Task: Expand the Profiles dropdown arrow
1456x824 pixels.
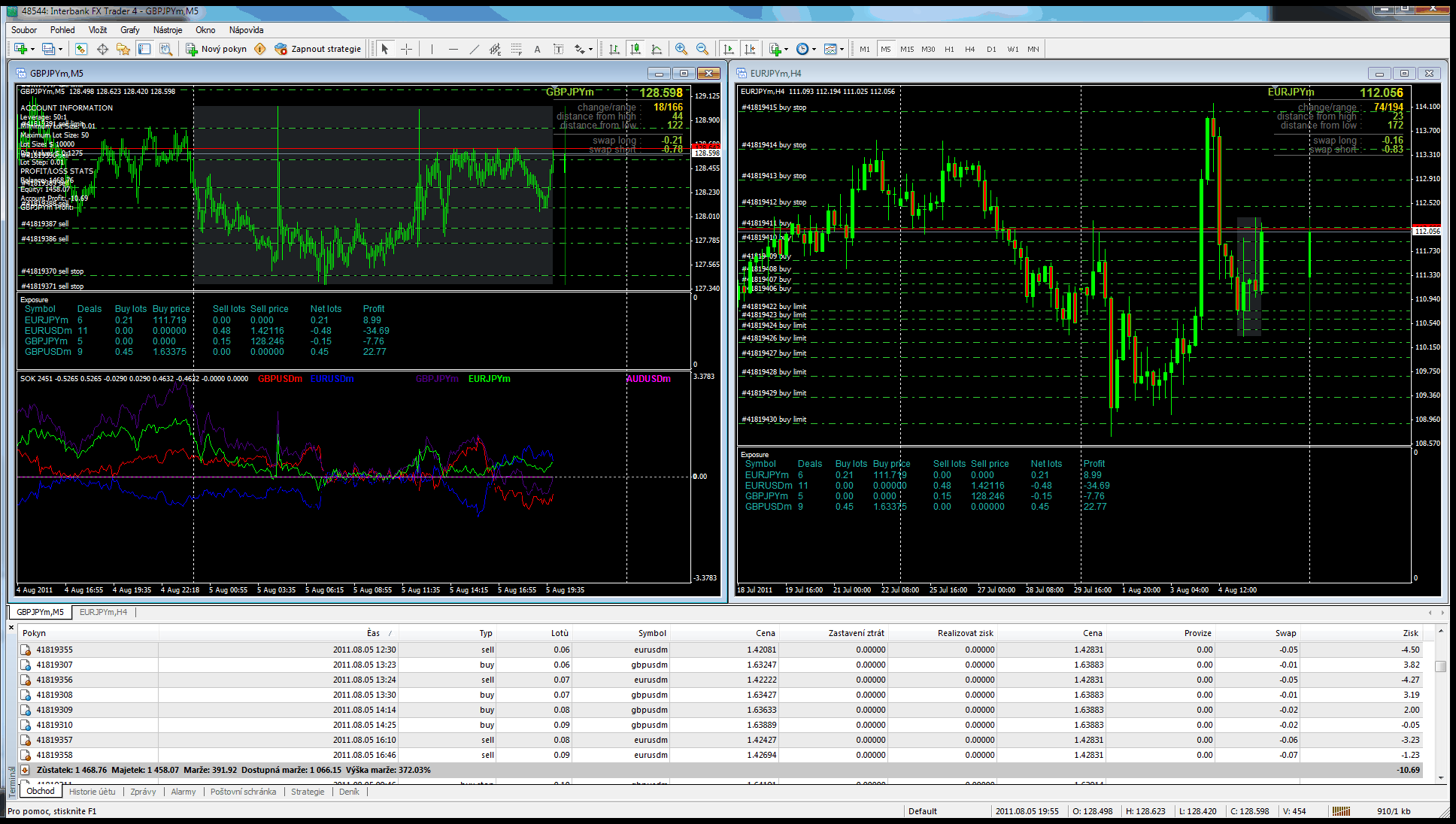Action: pos(61,50)
